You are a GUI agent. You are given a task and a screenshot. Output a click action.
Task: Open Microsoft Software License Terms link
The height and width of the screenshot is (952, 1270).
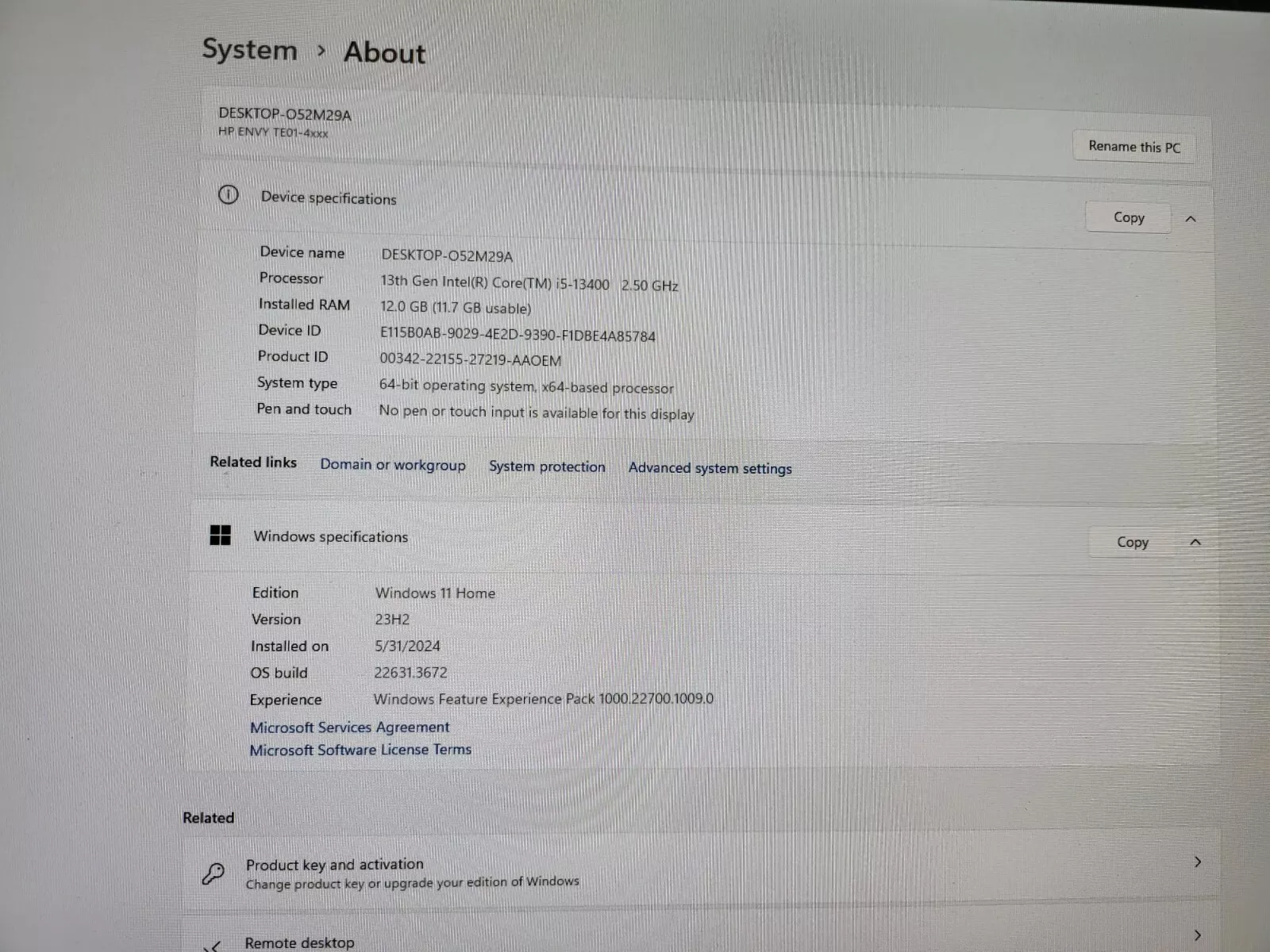coord(360,750)
